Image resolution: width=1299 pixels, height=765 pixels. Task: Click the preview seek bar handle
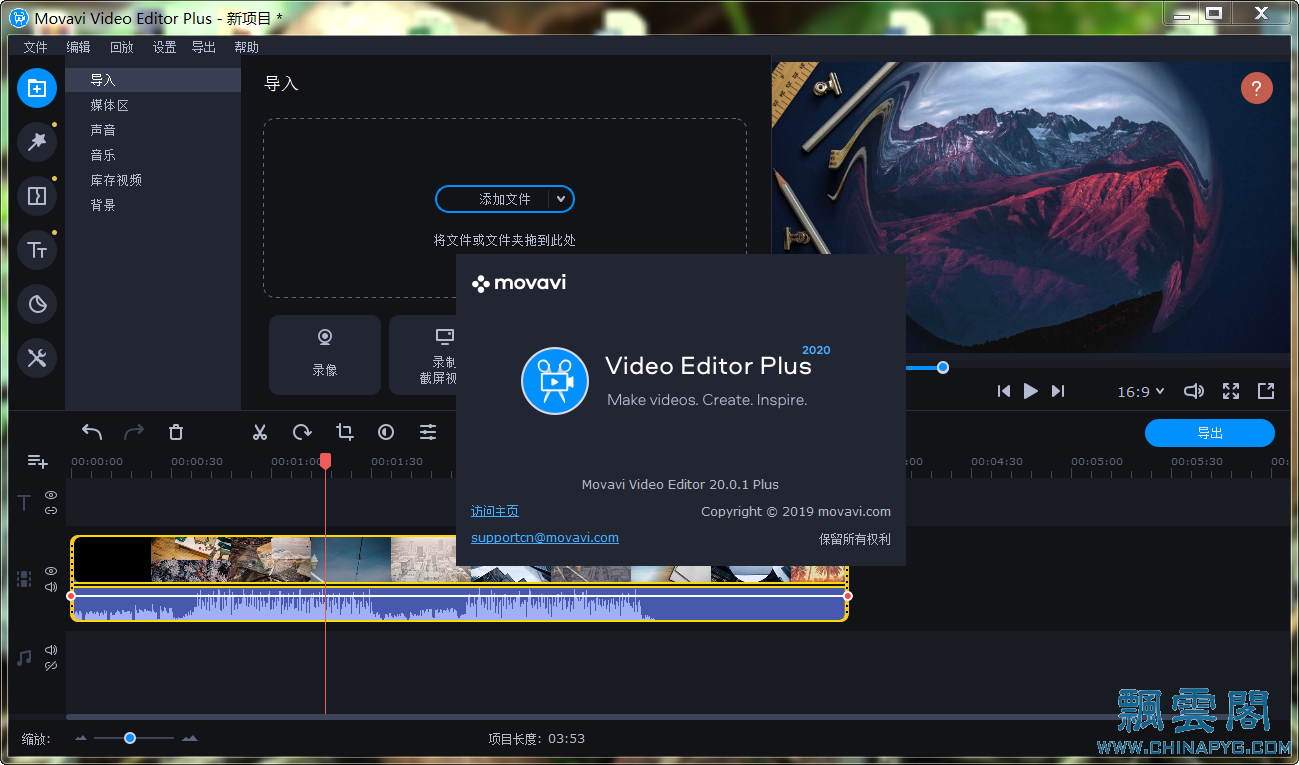coord(942,368)
